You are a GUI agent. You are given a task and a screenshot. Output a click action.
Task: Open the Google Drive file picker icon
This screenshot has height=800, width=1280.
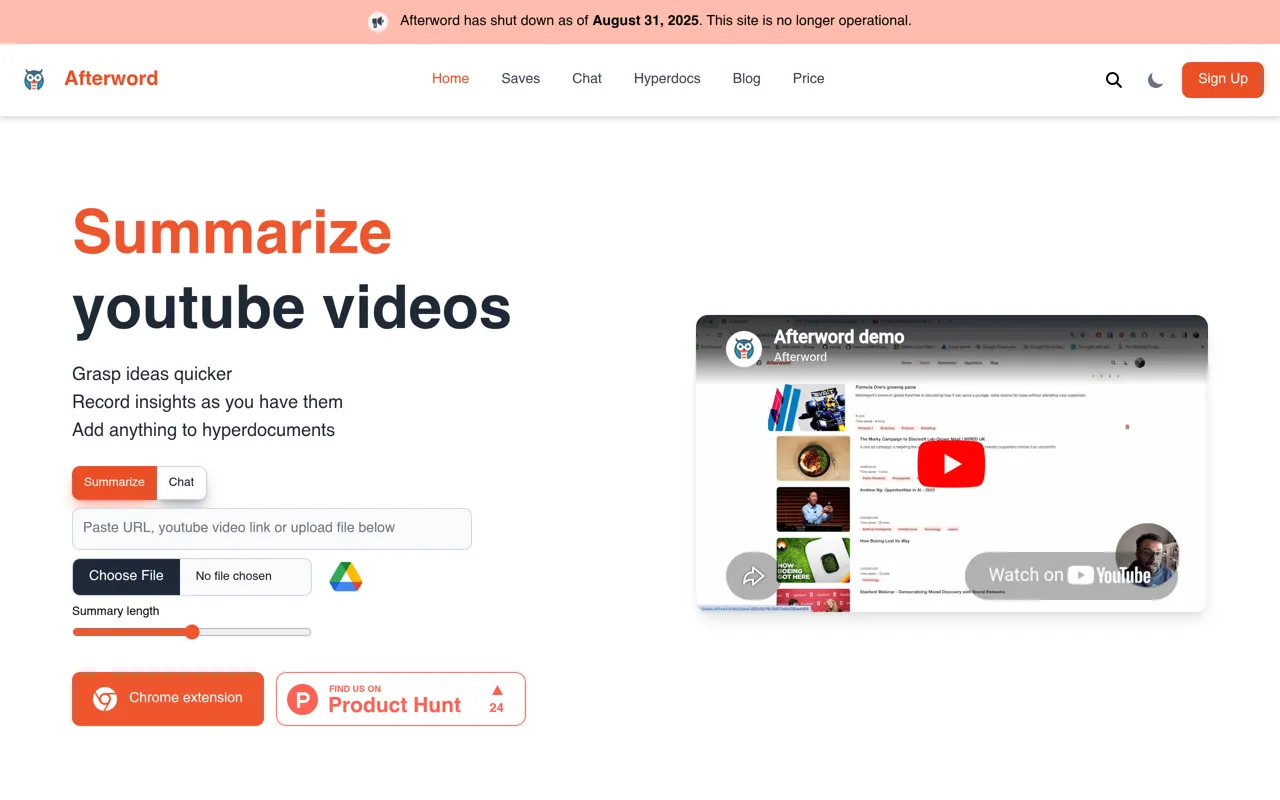[346, 577]
